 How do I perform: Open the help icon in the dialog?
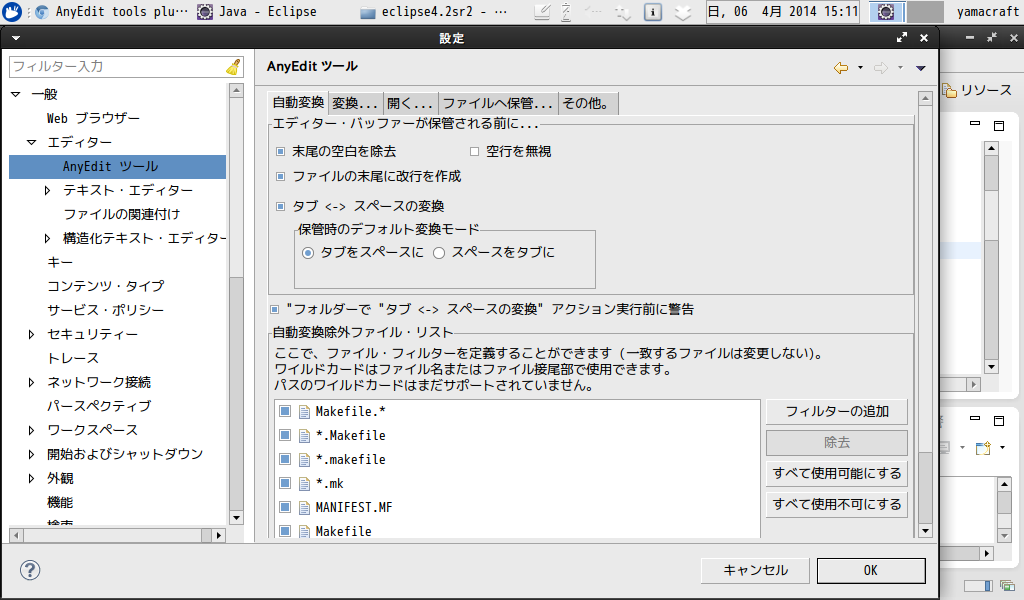coord(29,570)
